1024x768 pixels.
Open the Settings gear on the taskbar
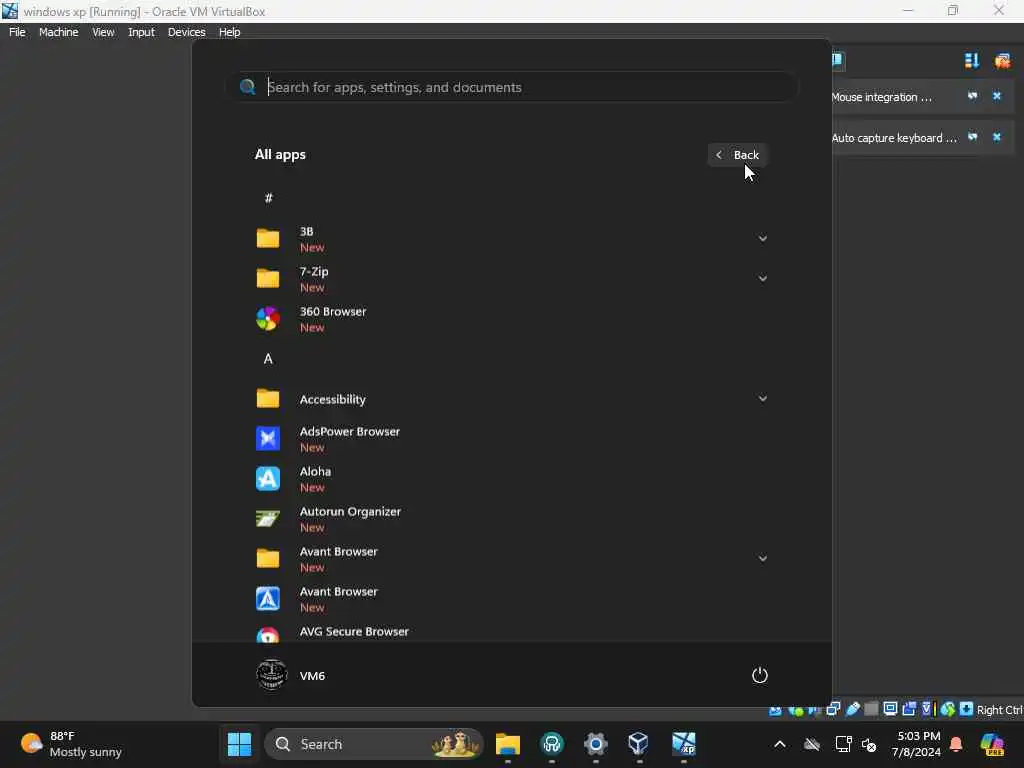[x=595, y=744]
